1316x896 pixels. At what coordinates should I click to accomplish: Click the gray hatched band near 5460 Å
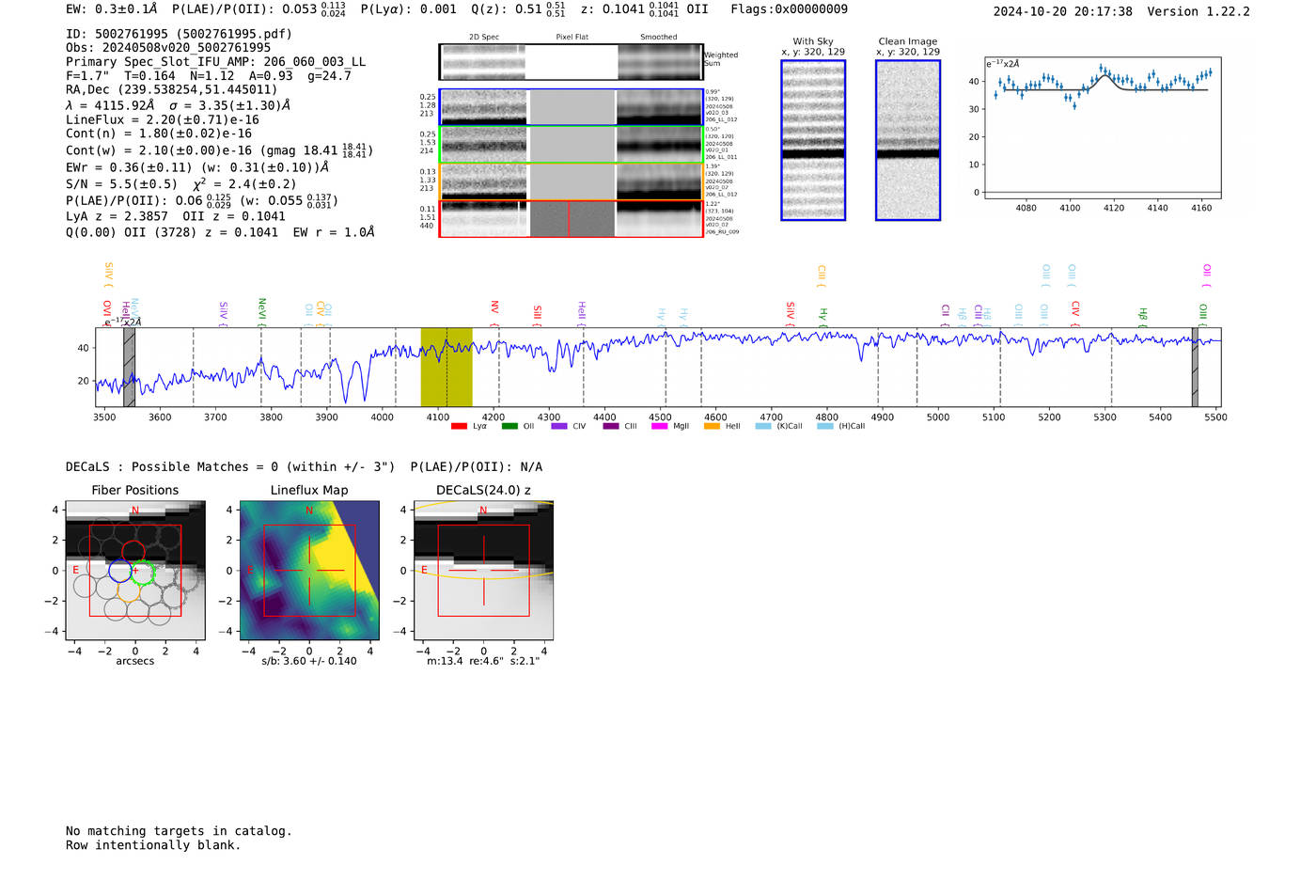click(x=1195, y=367)
